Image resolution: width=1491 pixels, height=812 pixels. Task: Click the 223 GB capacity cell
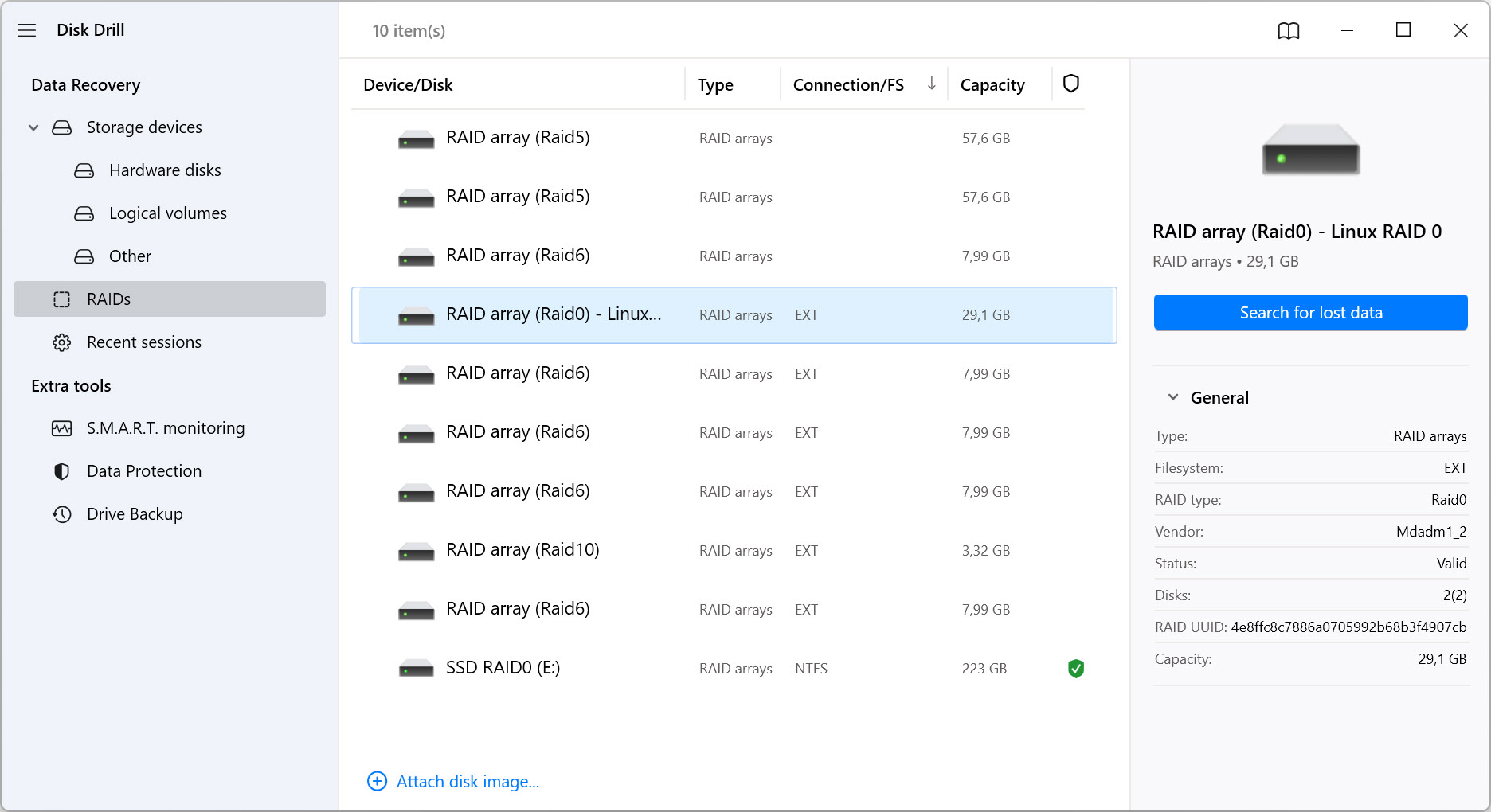pyautogui.click(x=984, y=669)
